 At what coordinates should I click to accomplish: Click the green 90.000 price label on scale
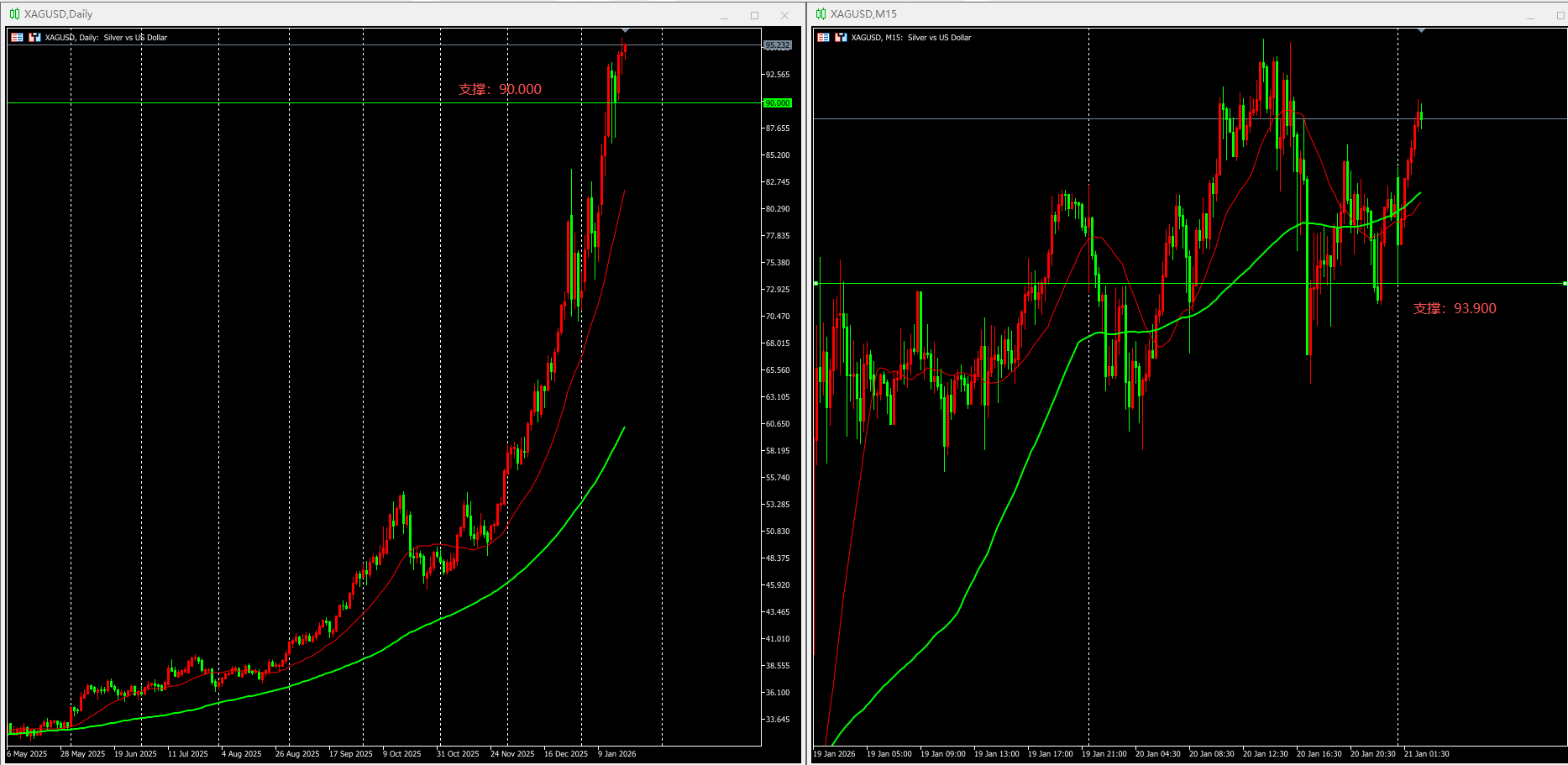[778, 102]
